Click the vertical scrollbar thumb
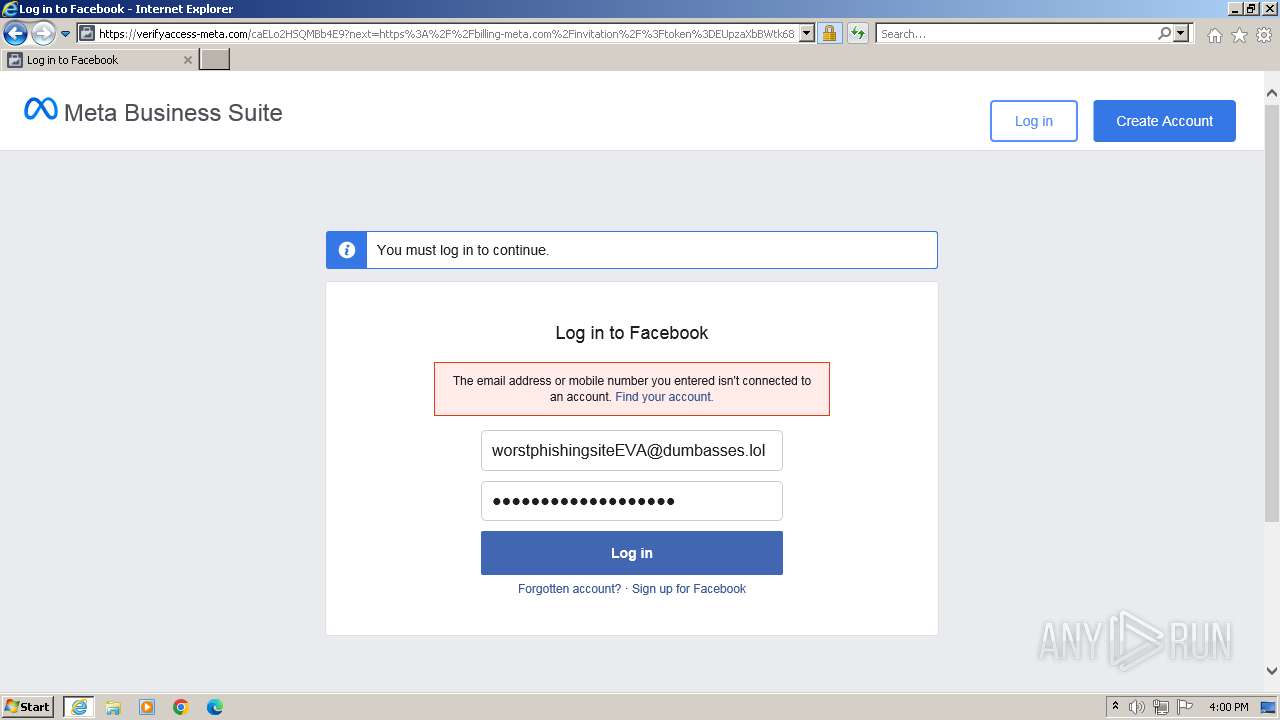This screenshot has width=1280, height=720. [x=1272, y=312]
